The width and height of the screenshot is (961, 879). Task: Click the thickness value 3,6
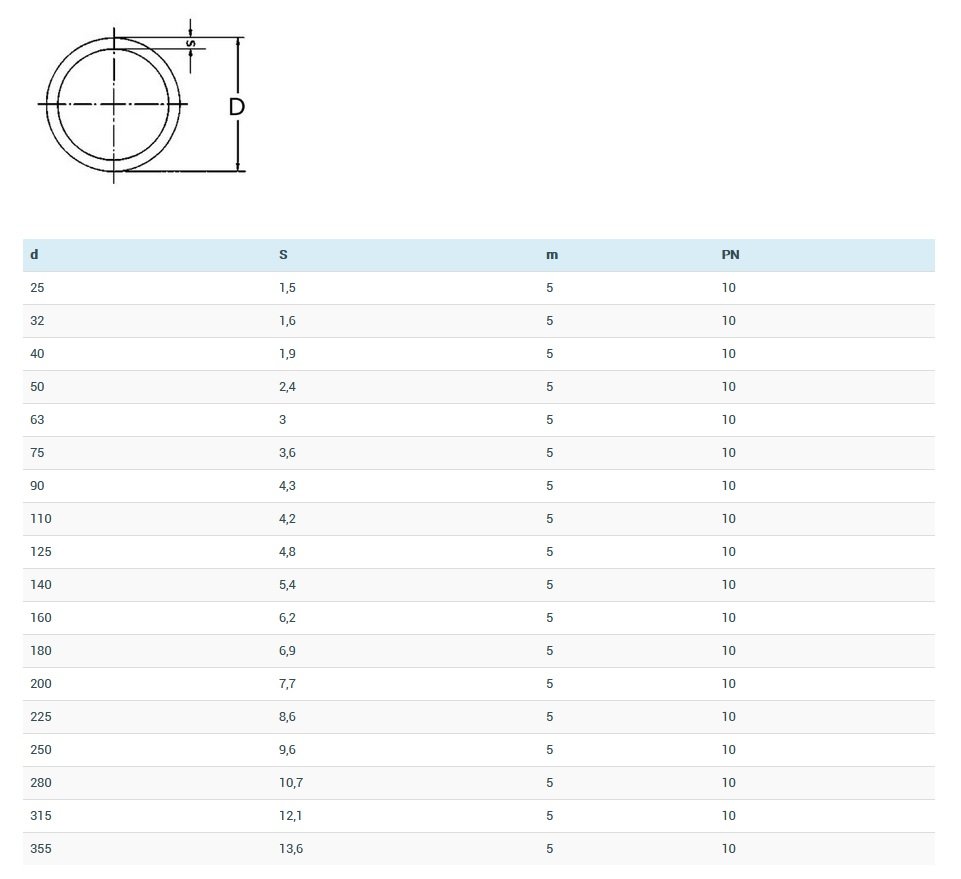287,453
